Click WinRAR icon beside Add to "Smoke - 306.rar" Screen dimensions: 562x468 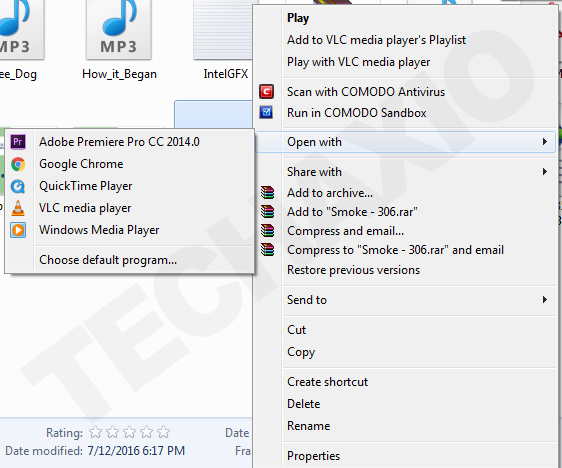coord(267,211)
